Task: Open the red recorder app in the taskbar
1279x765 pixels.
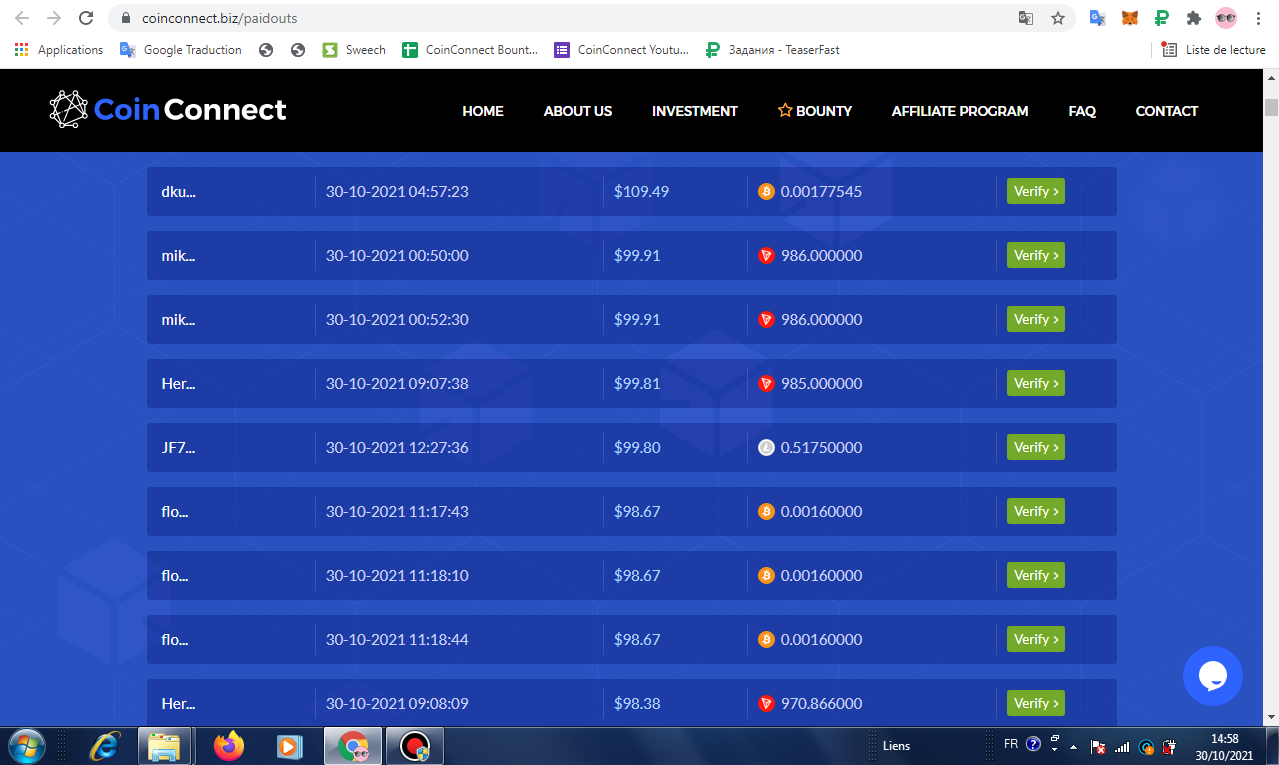Action: point(415,746)
